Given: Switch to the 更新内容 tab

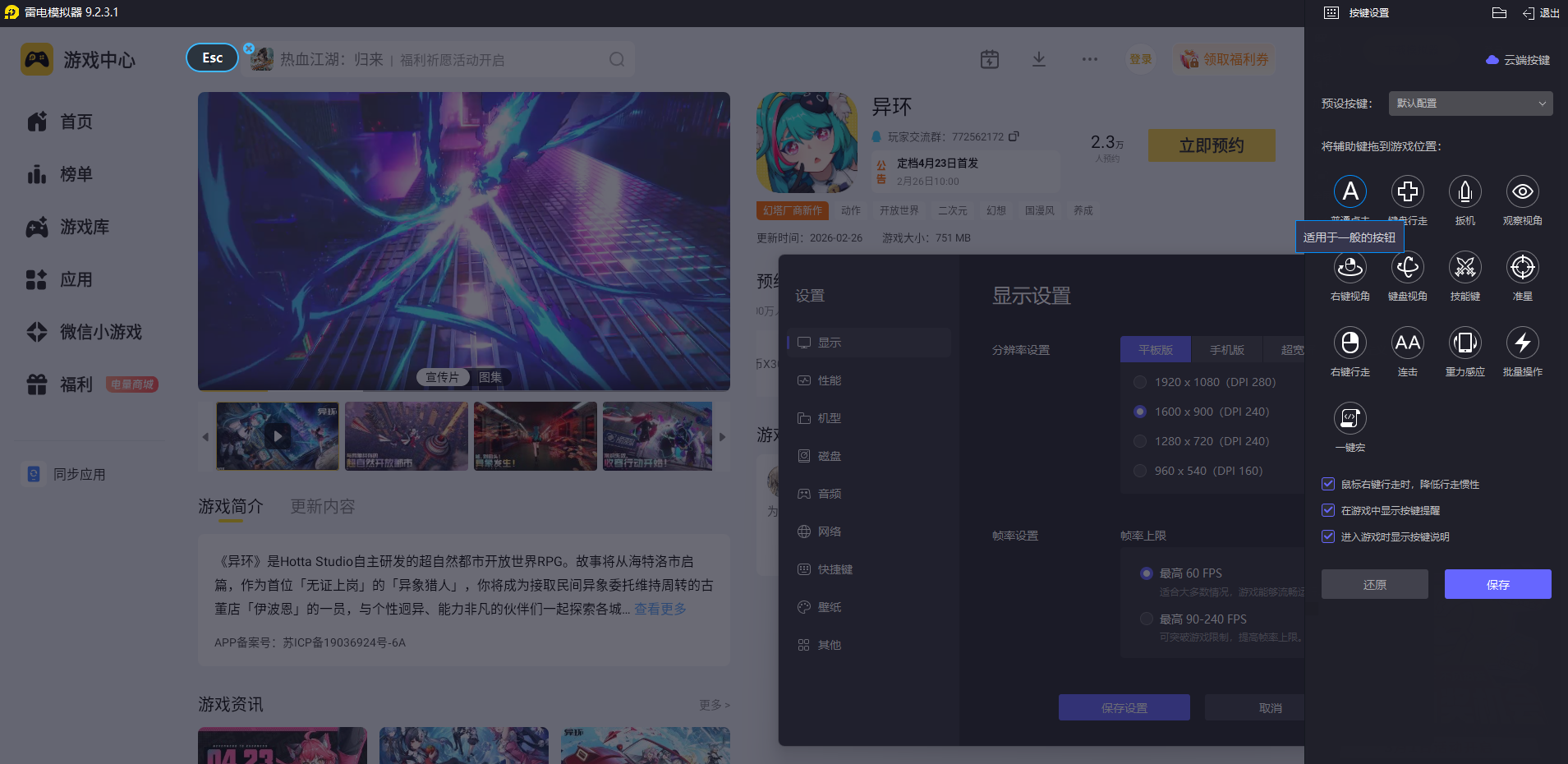Looking at the screenshot, I should (x=322, y=507).
